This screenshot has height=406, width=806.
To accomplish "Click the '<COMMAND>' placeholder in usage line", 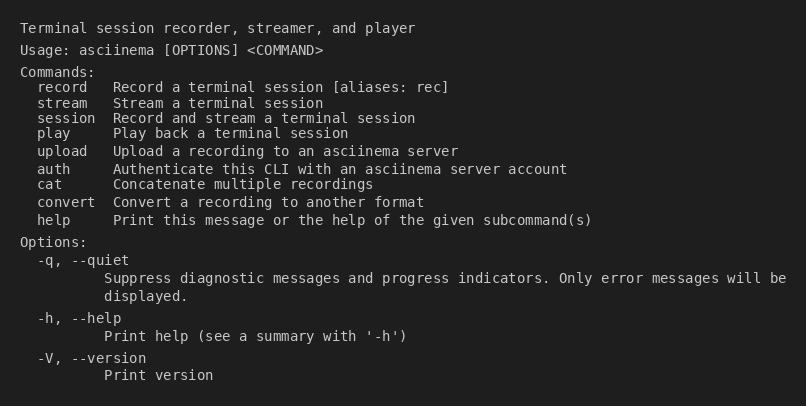I will click(285, 50).
